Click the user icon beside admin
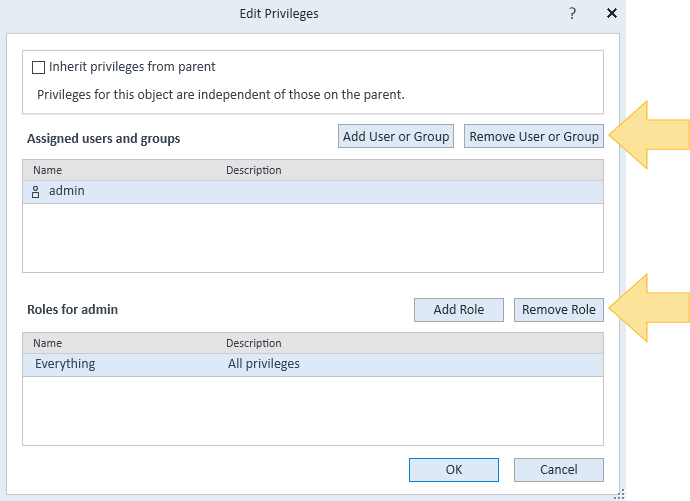 [36, 192]
